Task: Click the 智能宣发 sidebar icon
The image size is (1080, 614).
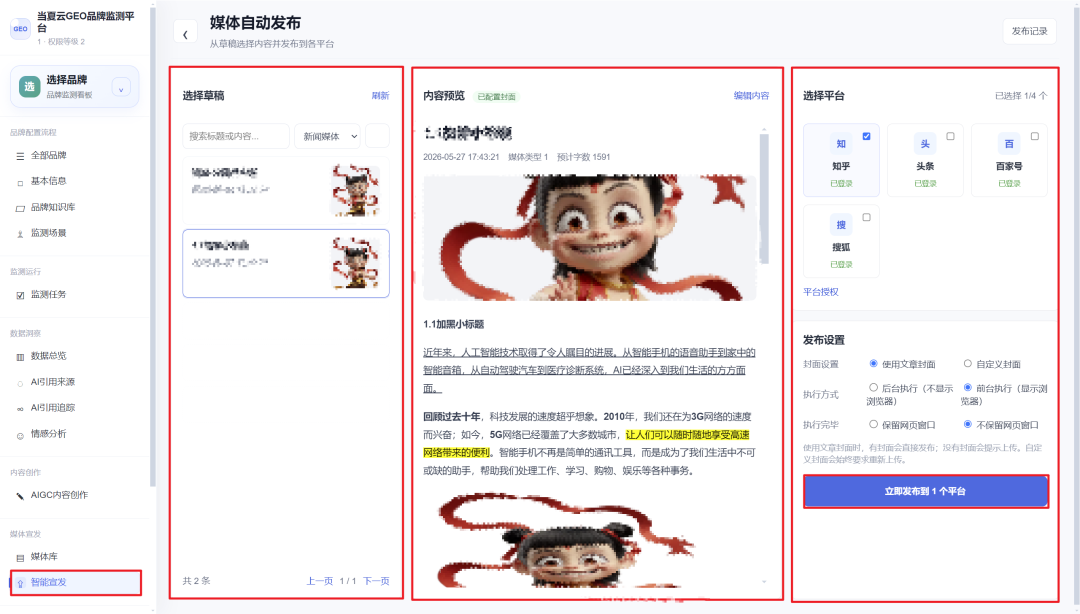Action: 20,583
